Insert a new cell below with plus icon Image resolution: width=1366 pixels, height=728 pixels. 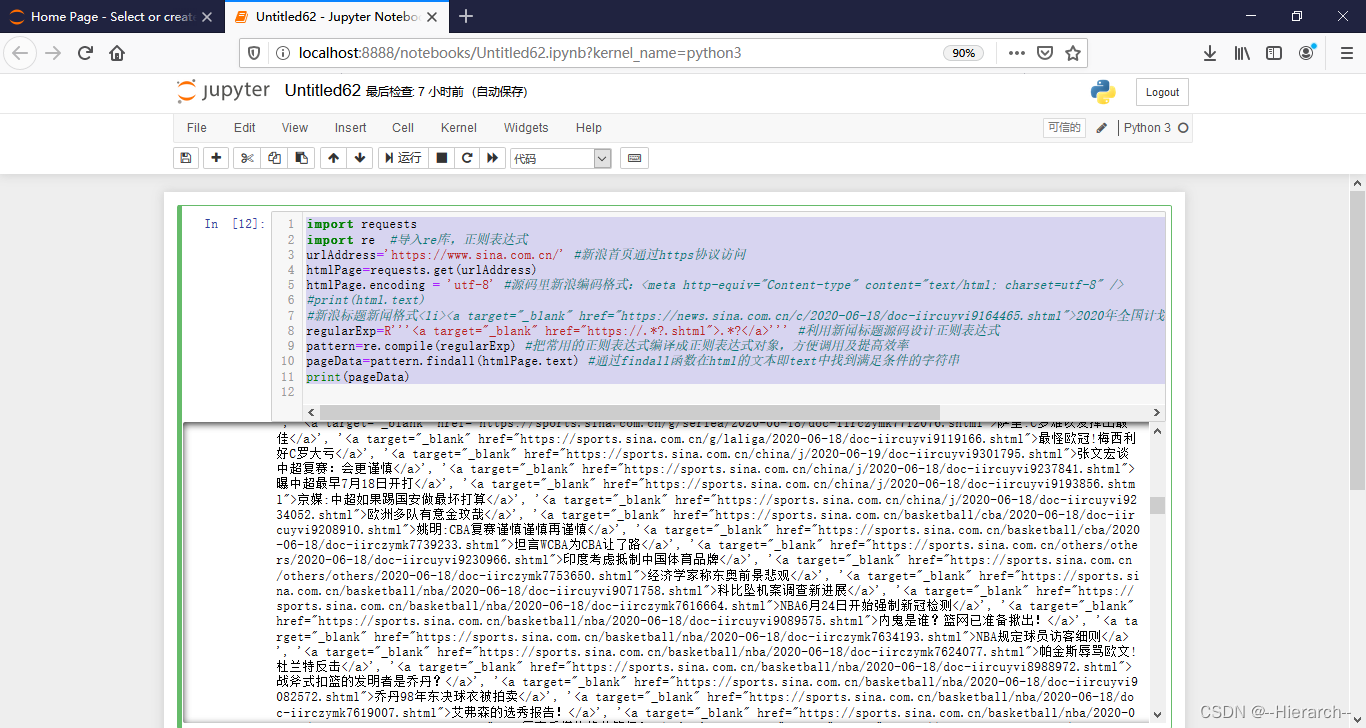(x=216, y=158)
